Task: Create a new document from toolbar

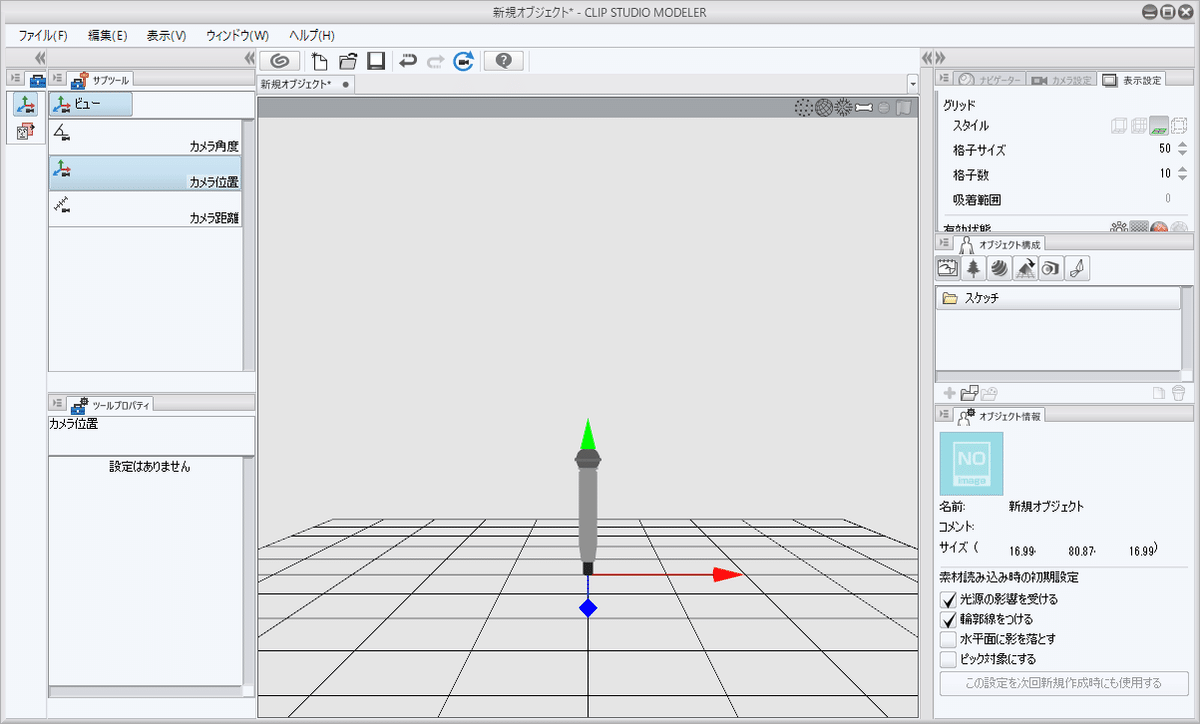Action: [321, 61]
